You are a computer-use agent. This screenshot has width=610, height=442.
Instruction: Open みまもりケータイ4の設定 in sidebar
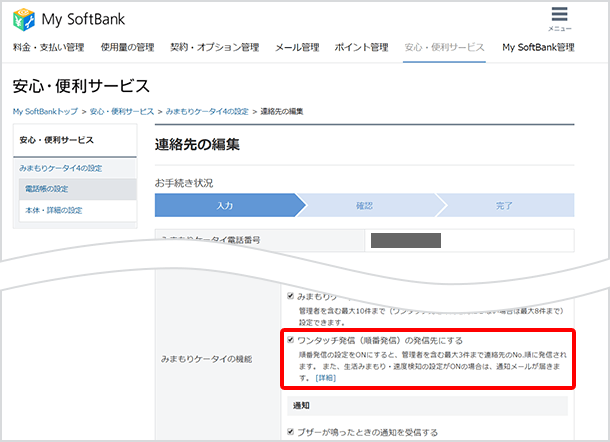click(61, 168)
